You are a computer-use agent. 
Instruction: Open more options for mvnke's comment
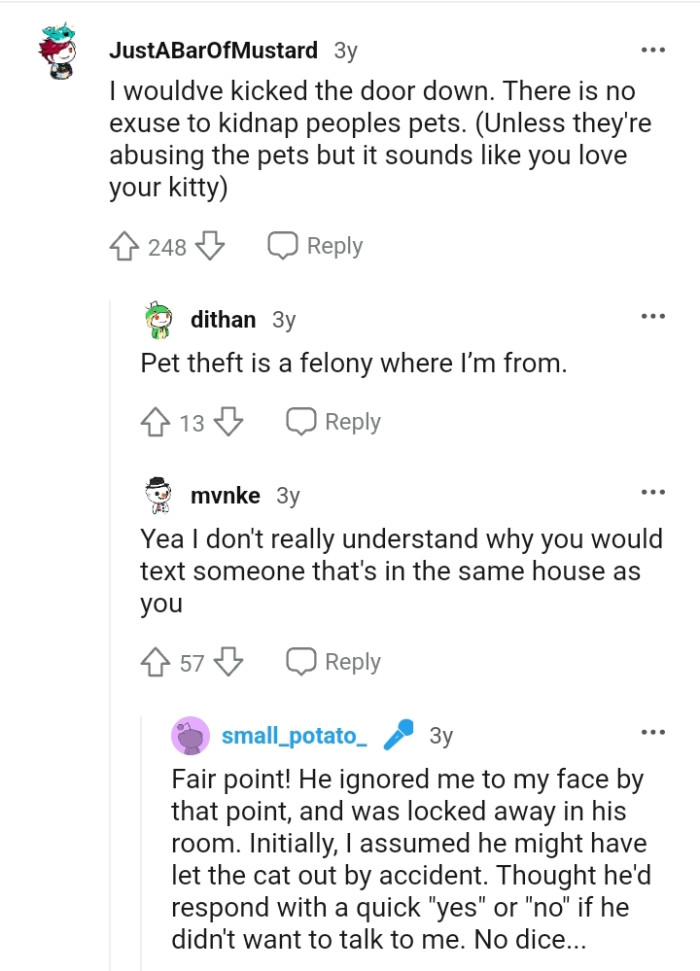pyautogui.click(x=653, y=492)
